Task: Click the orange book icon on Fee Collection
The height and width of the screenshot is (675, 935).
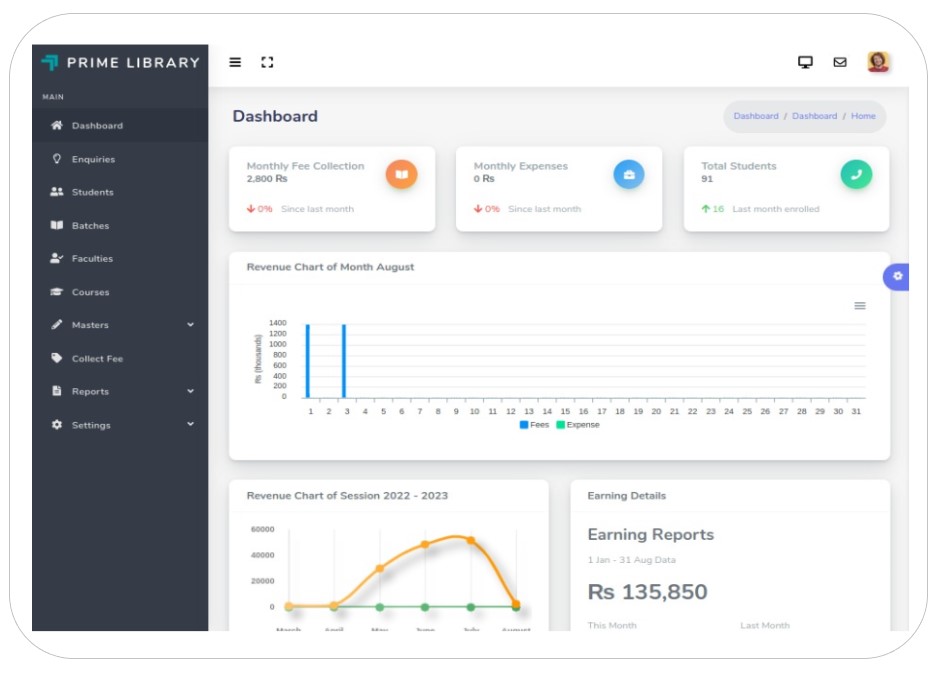Action: pos(401,175)
